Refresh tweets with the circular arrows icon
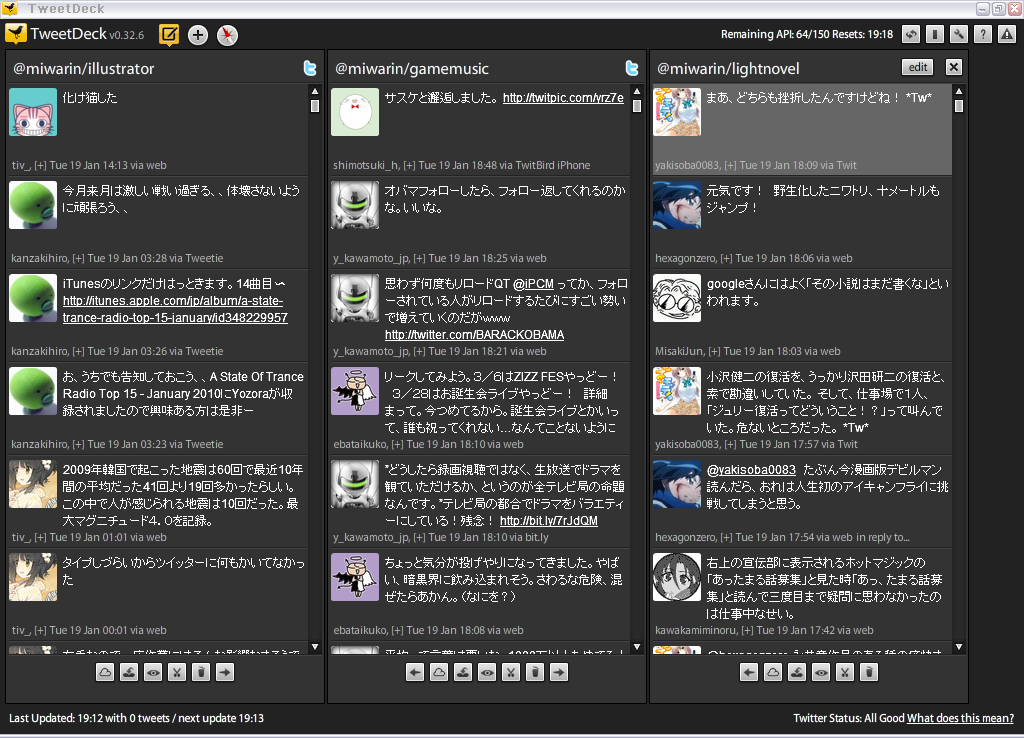The height and width of the screenshot is (738, 1024). pyautogui.click(x=911, y=34)
